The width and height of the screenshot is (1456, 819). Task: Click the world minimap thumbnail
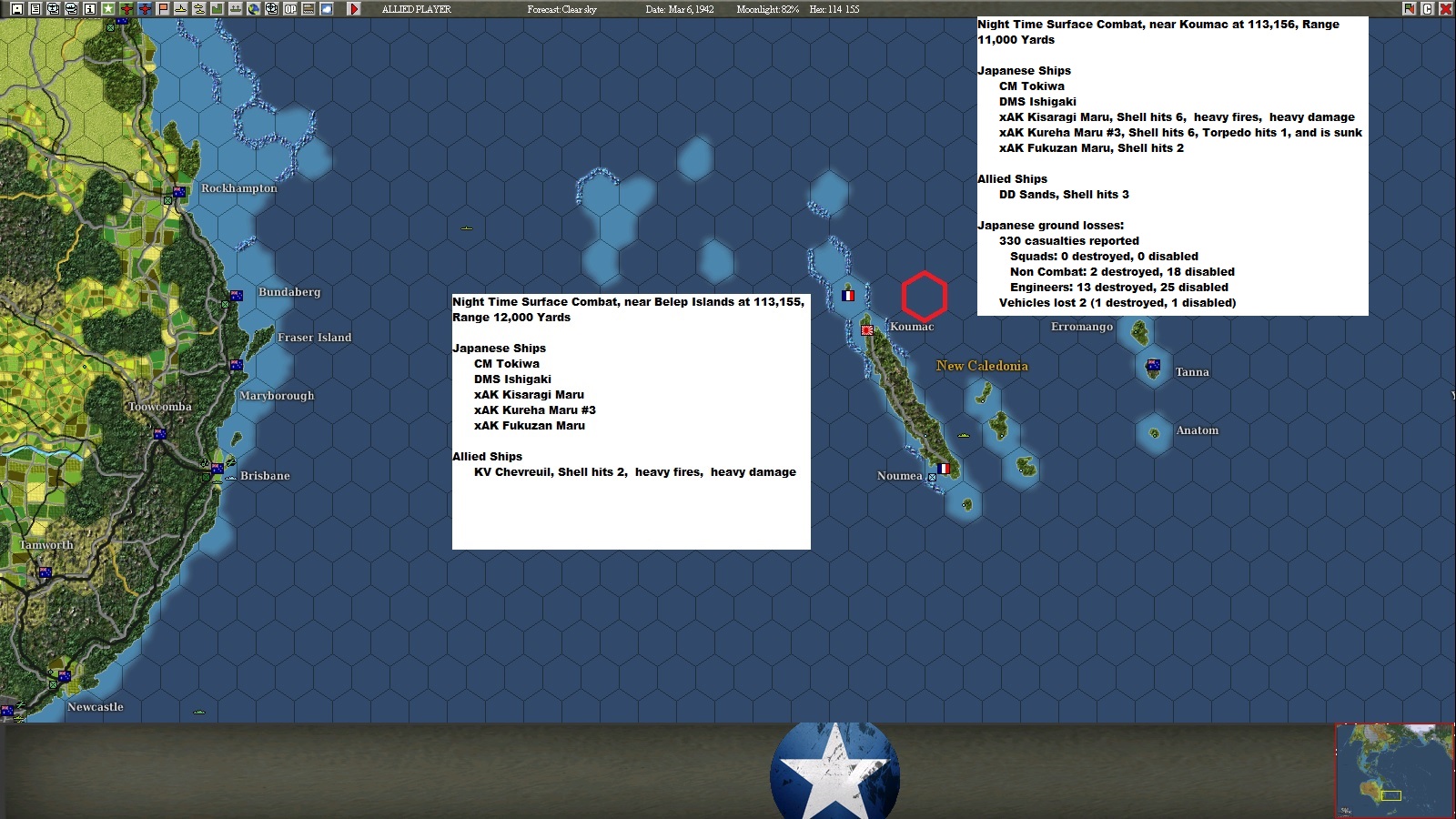click(1394, 770)
